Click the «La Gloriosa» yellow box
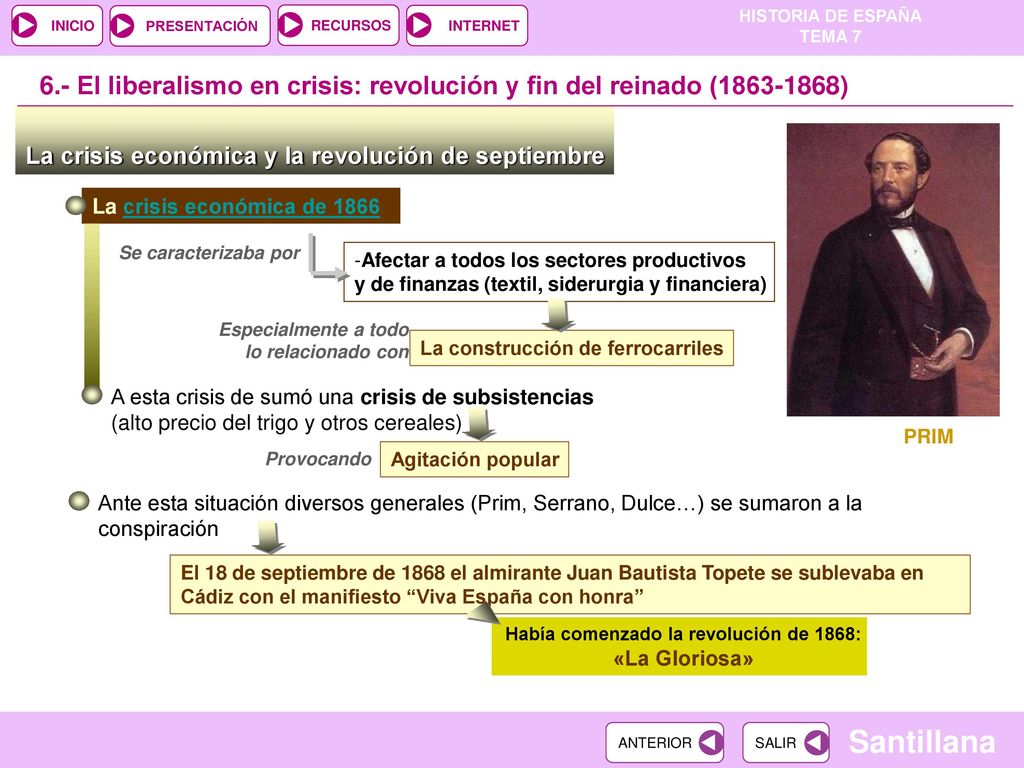The width and height of the screenshot is (1024, 768). click(x=679, y=646)
